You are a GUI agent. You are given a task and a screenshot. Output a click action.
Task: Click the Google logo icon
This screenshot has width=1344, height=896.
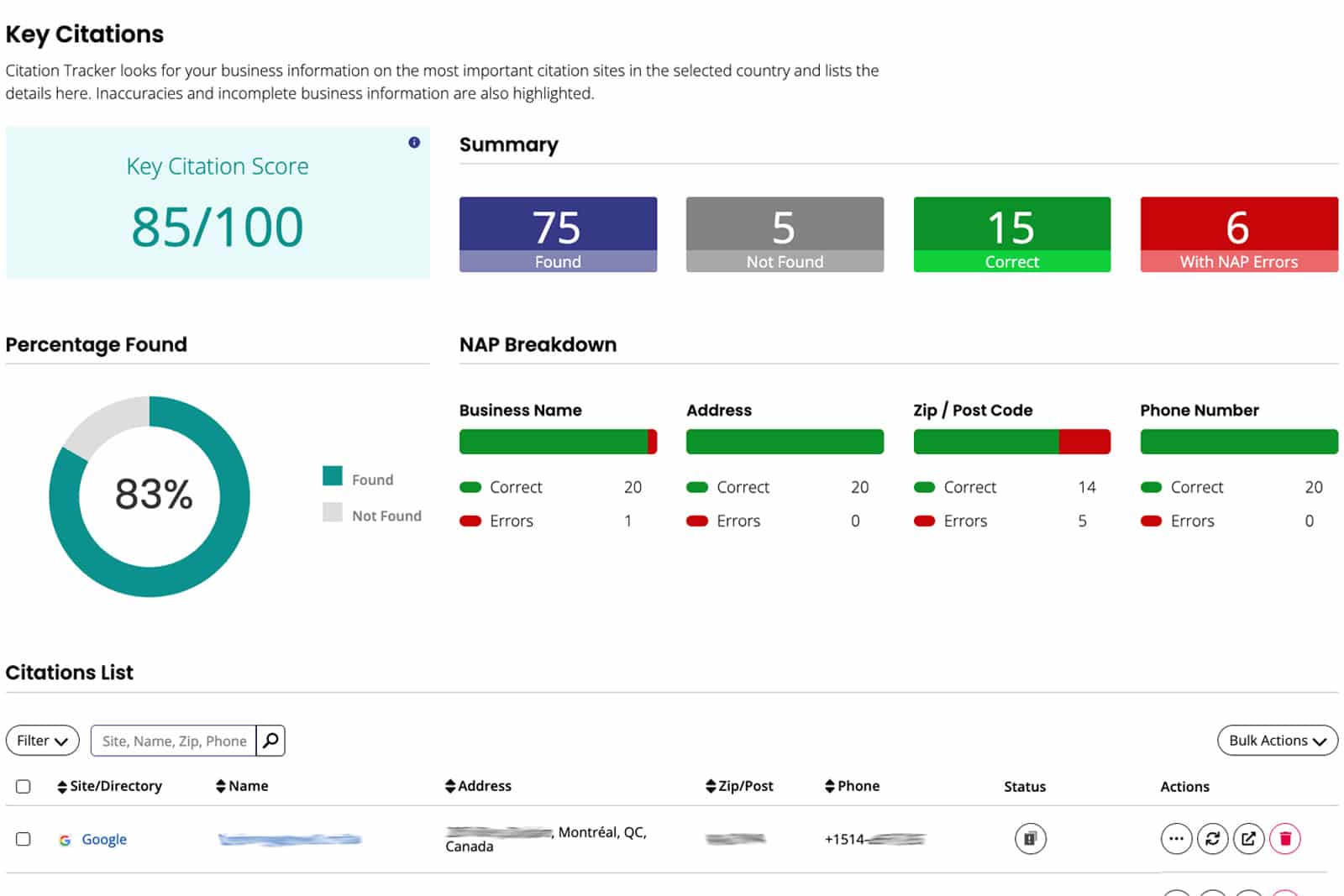click(65, 840)
